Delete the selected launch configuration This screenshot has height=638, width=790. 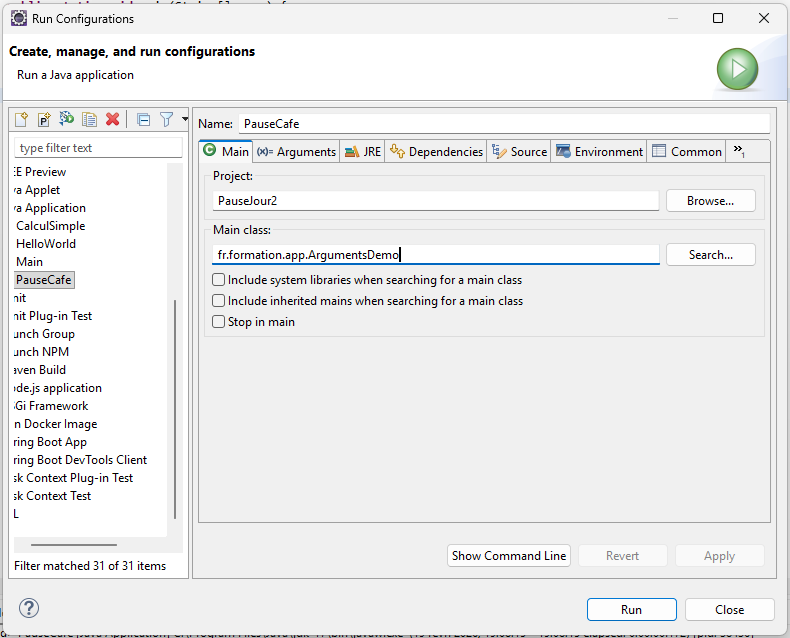click(112, 119)
